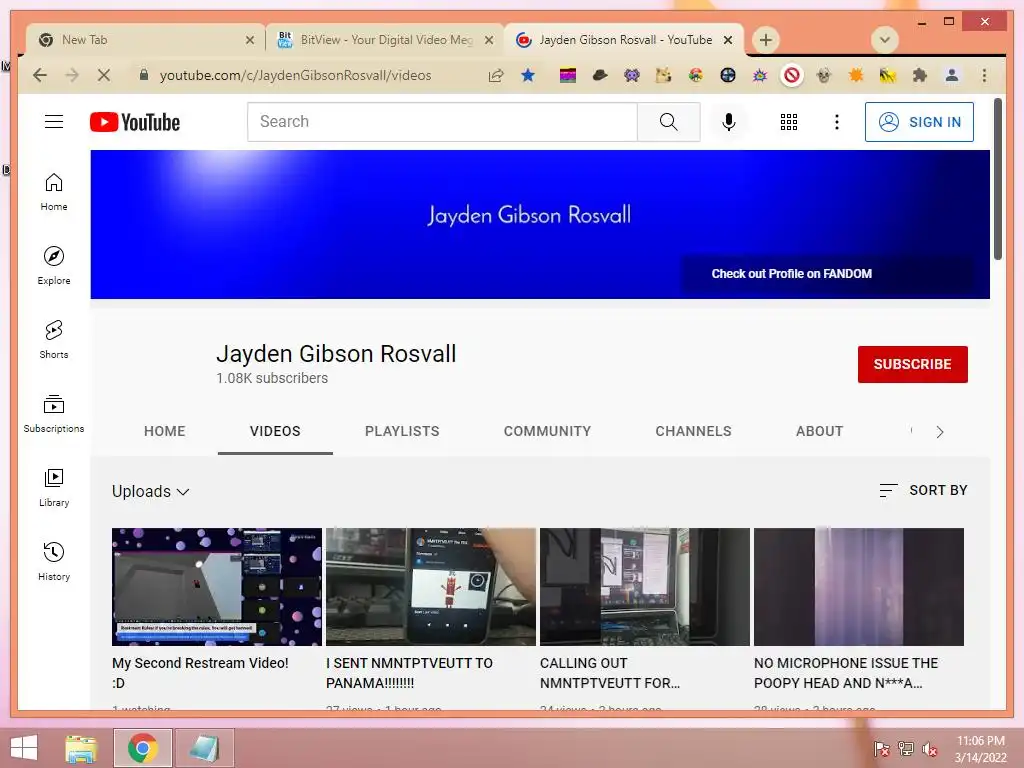Open the tab search dropdown arrow
Viewport: 1024px width, 768px height.
click(x=884, y=40)
